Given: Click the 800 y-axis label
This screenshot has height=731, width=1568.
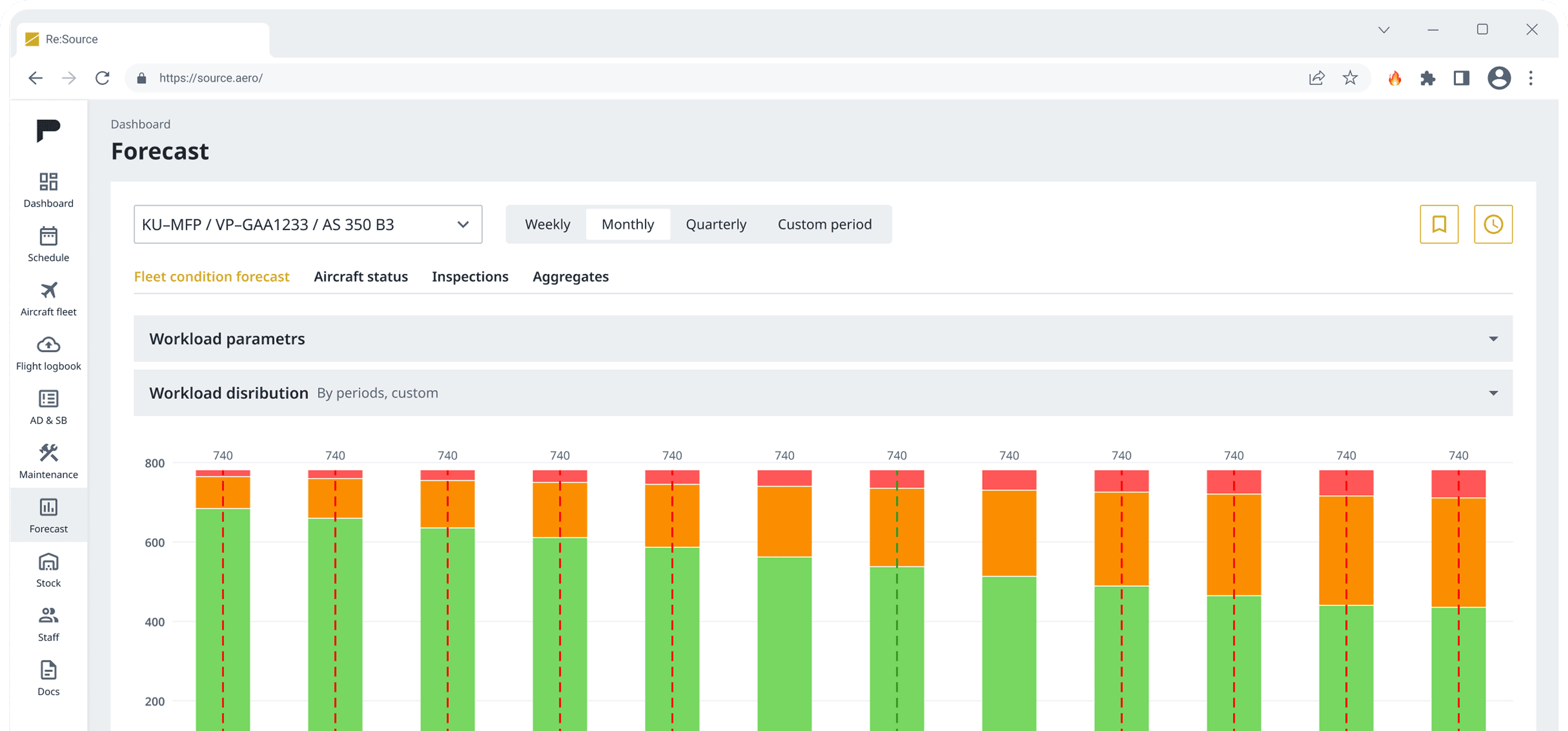Looking at the screenshot, I should (154, 463).
